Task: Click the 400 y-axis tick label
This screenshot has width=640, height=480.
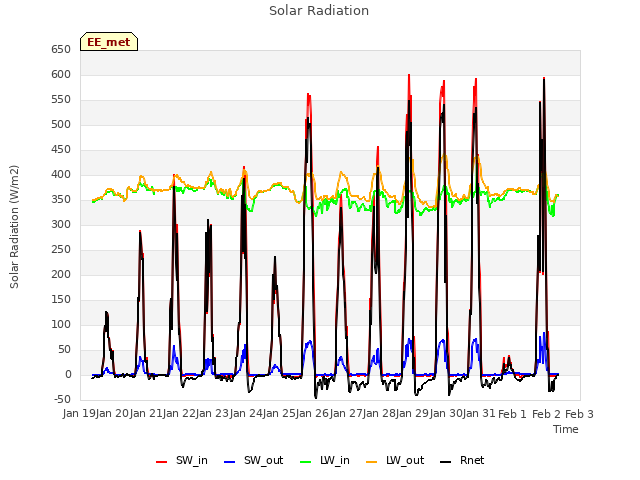Action: (x=61, y=175)
